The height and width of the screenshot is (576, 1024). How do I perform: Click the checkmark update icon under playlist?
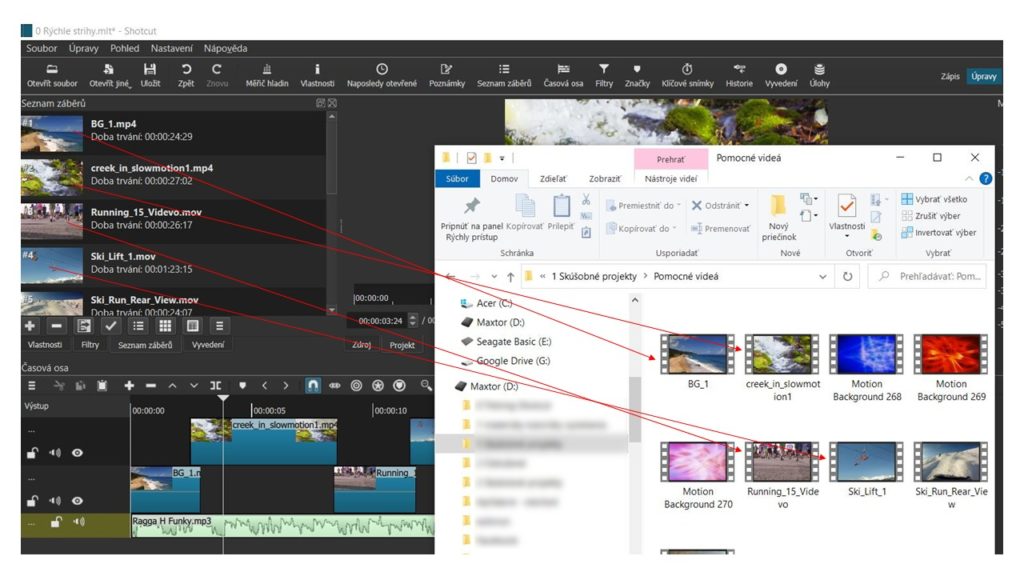(x=111, y=325)
